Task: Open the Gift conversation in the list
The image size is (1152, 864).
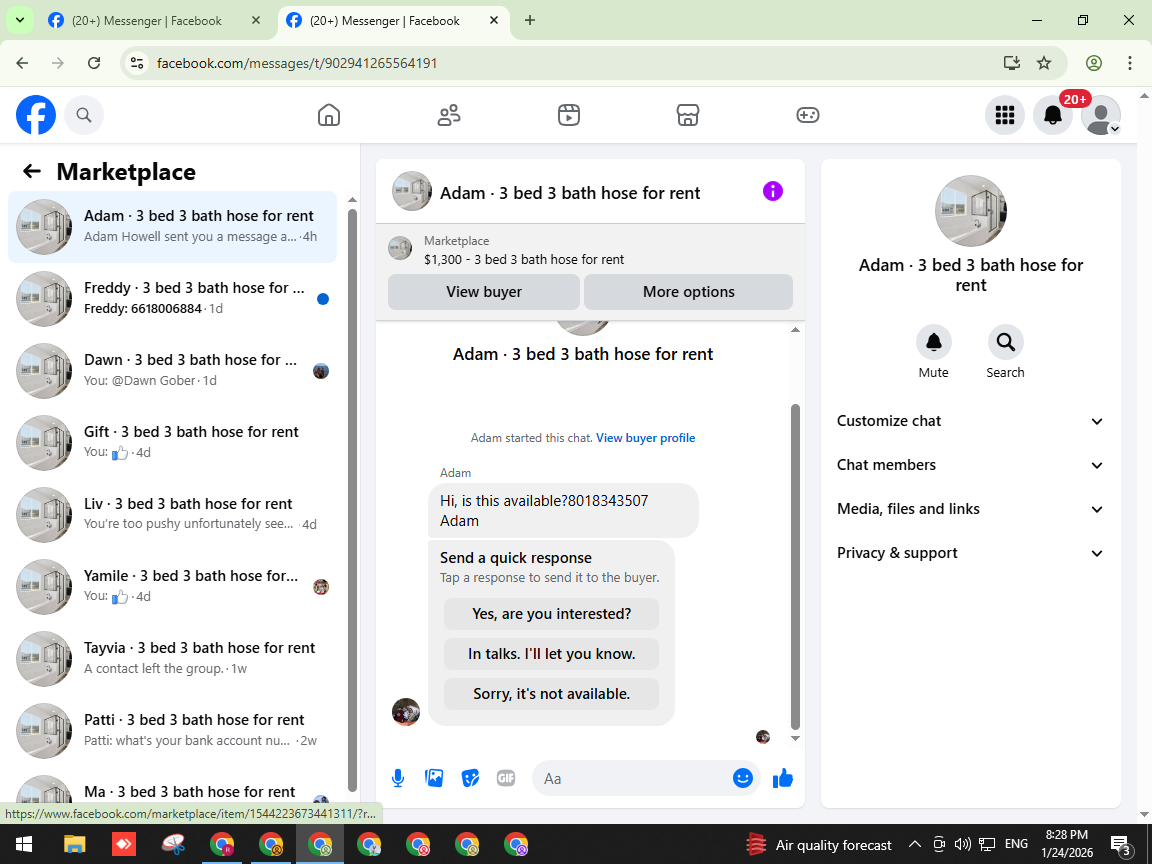Action: click(173, 442)
